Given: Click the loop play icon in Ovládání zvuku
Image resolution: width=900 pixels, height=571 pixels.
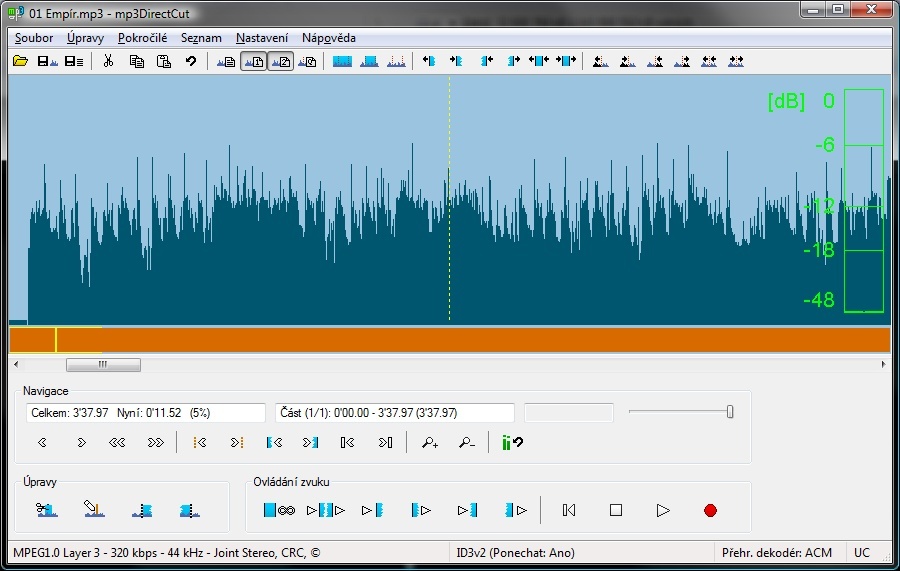Looking at the screenshot, I should pos(279,510).
